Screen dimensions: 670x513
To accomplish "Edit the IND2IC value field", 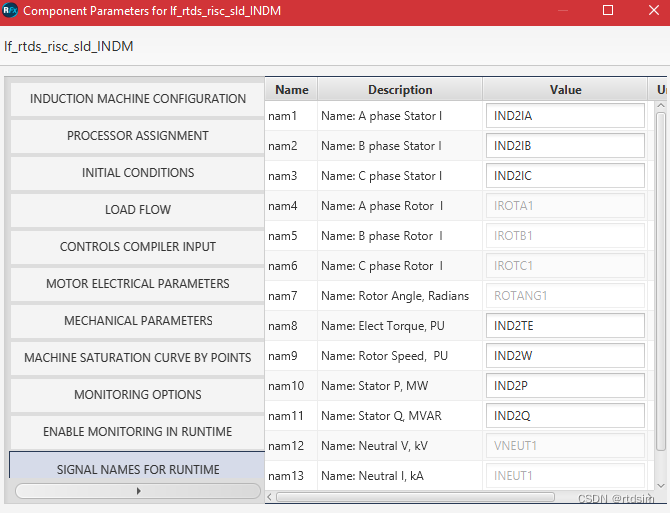I will click(565, 176).
